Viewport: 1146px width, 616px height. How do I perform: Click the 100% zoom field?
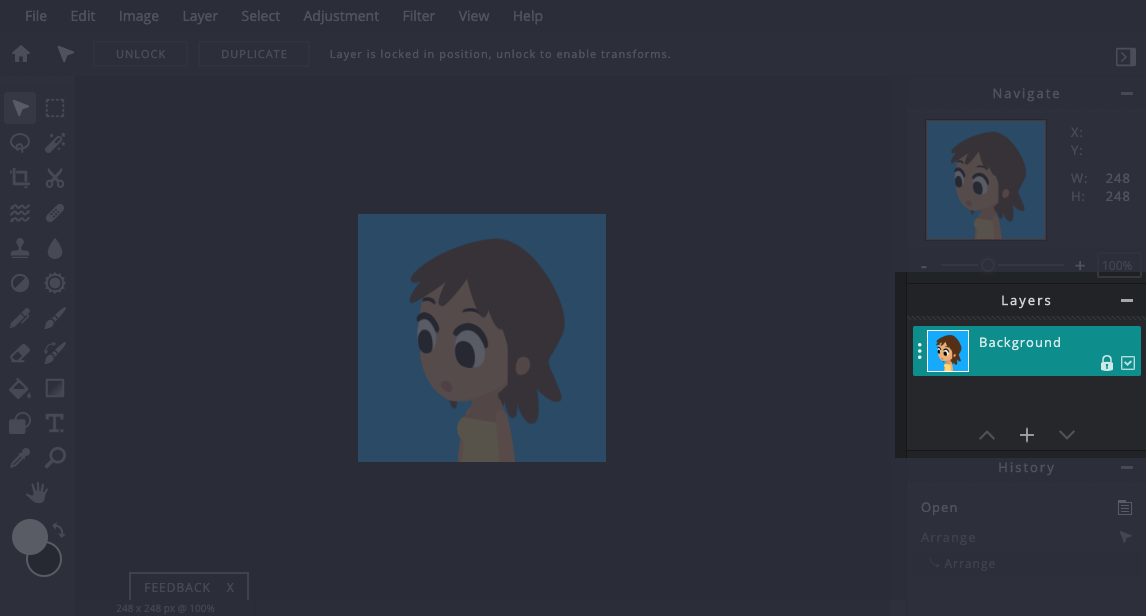tap(1117, 265)
